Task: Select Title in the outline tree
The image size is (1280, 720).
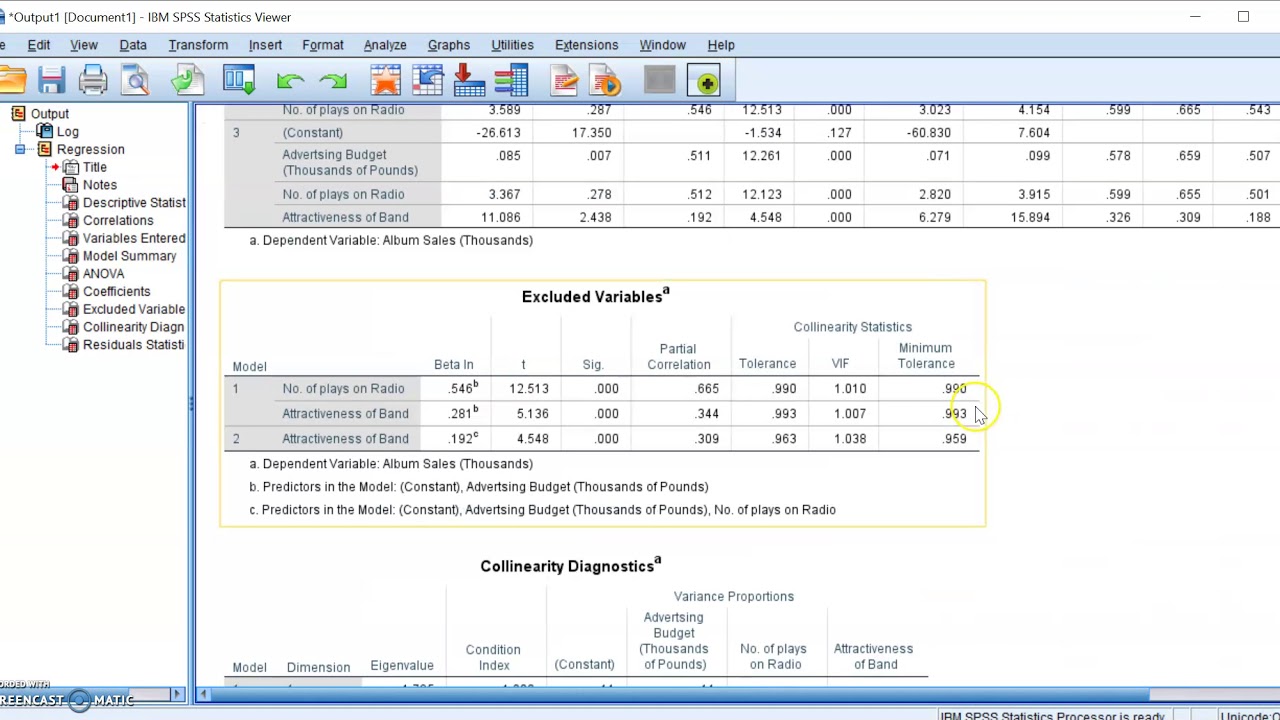Action: pyautogui.click(x=95, y=167)
